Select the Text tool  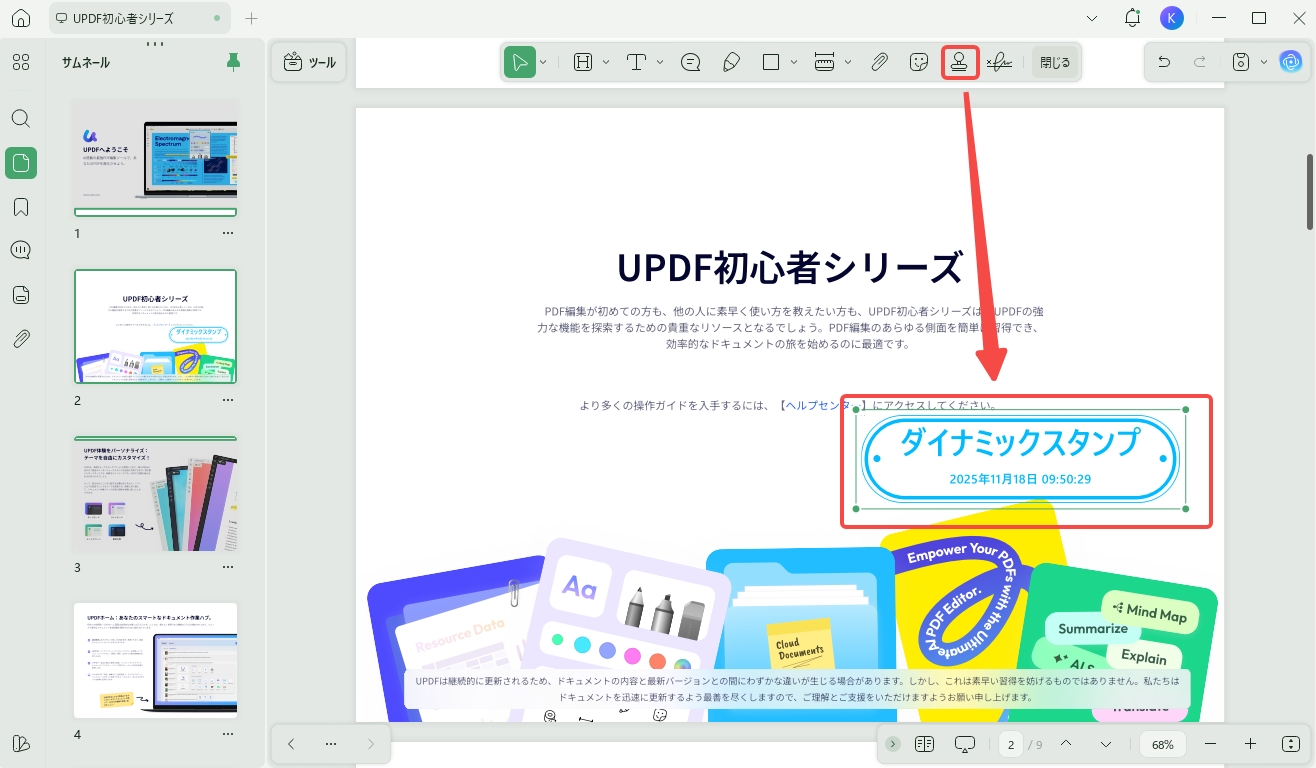(x=637, y=61)
